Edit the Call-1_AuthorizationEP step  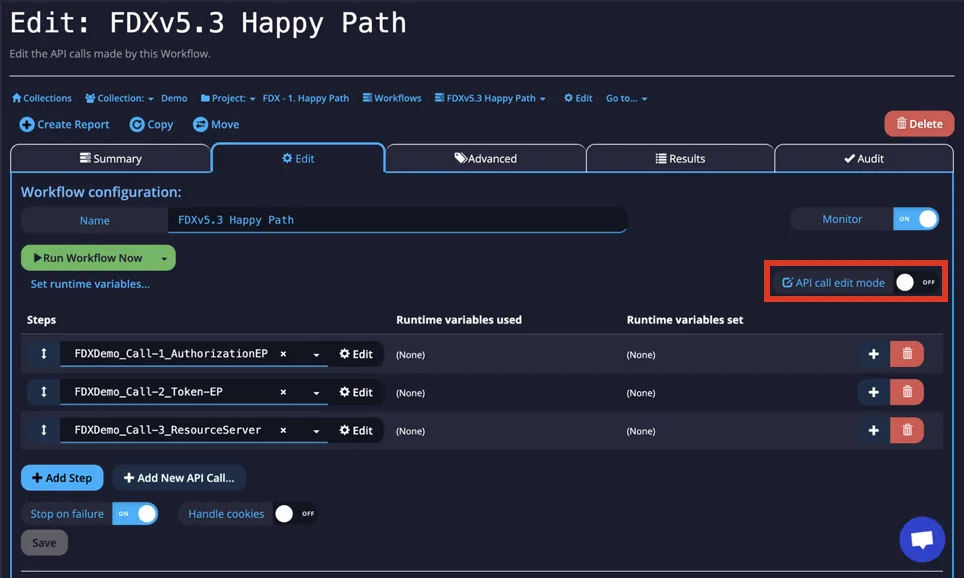(x=356, y=354)
